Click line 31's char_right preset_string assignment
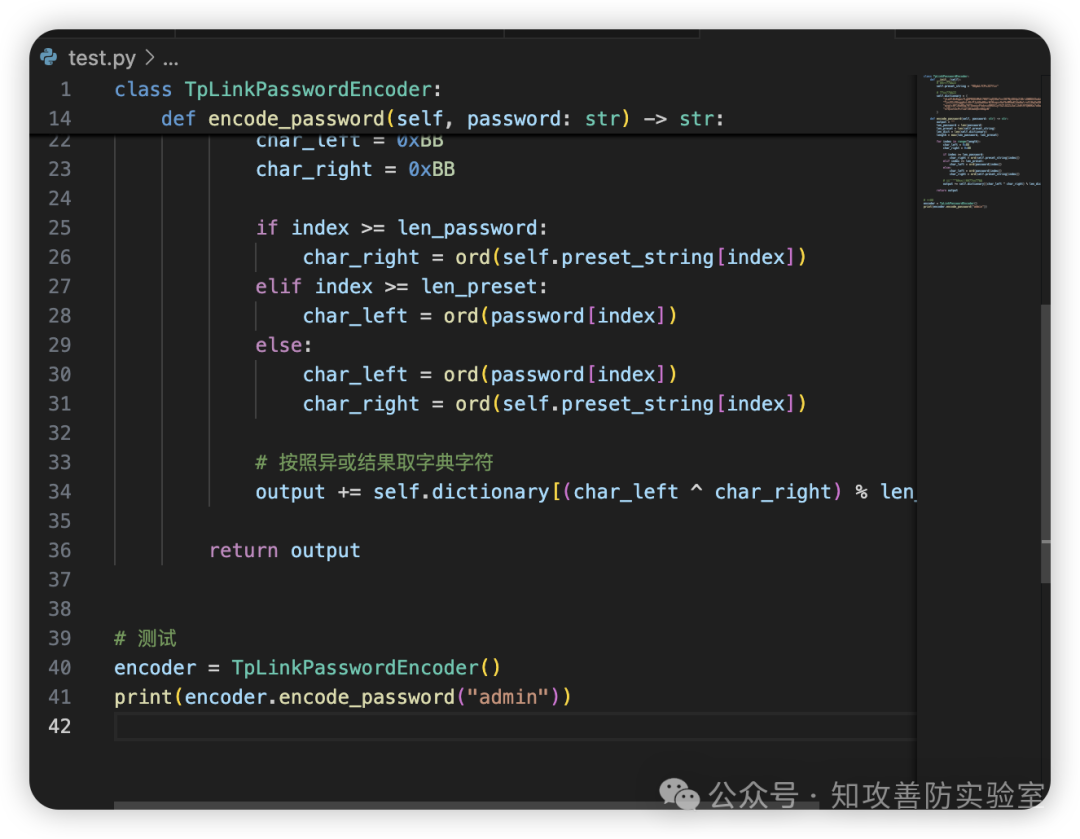This screenshot has width=1080, height=839. [x=554, y=404]
